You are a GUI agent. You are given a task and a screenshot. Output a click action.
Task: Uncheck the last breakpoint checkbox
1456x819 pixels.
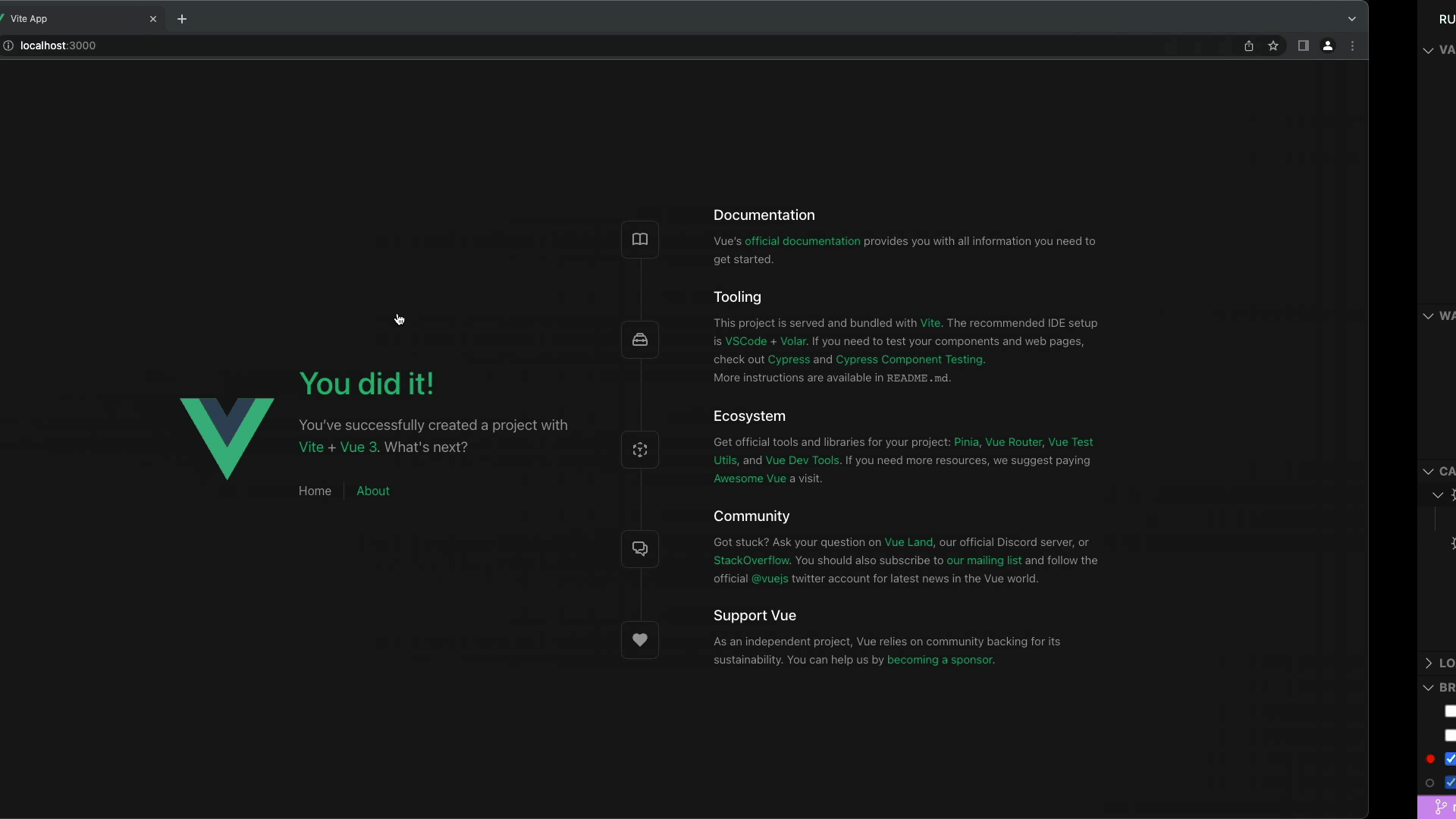(x=1450, y=783)
